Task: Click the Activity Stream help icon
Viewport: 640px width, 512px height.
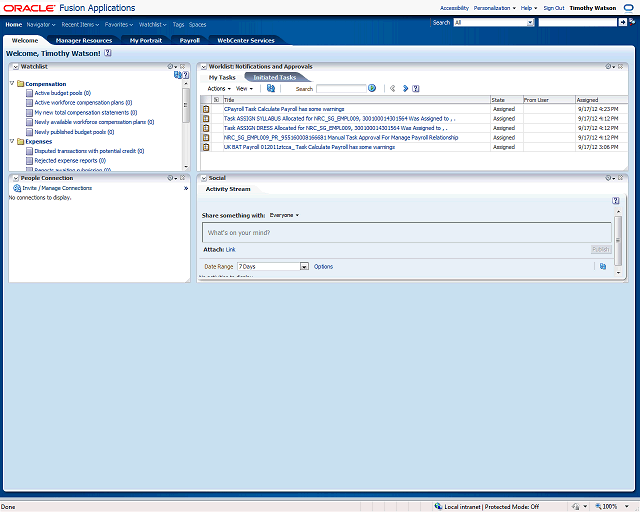Action: tap(616, 200)
